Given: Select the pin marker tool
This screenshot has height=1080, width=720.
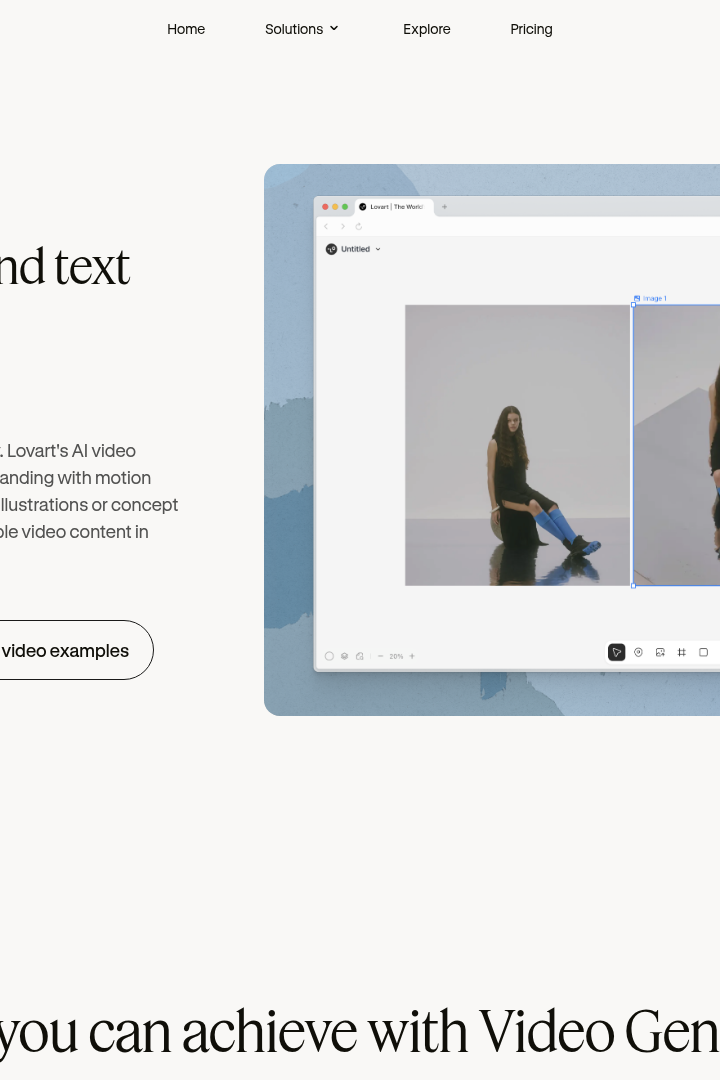Looking at the screenshot, I should (x=639, y=652).
